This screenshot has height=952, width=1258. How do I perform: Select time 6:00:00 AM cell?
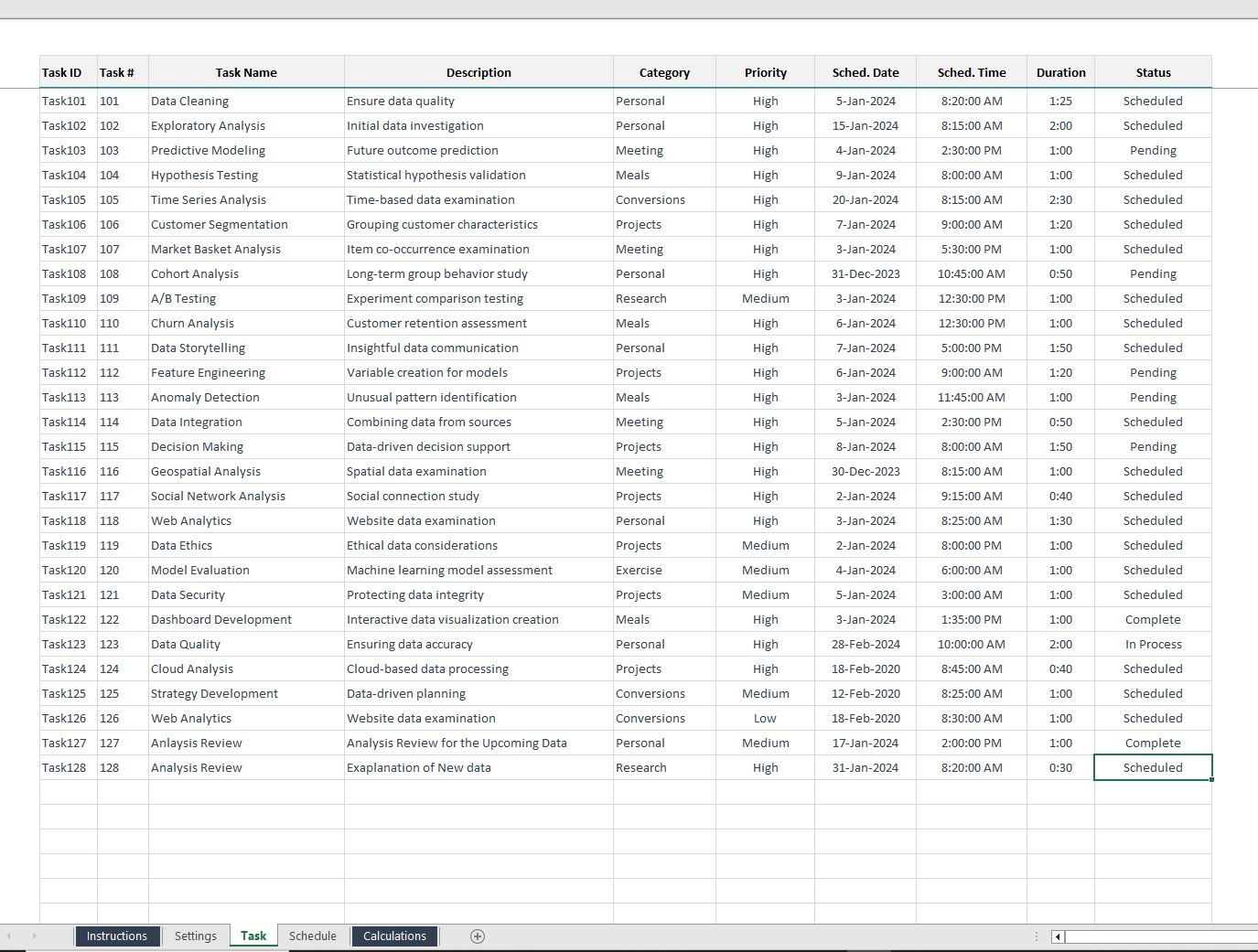coord(972,570)
